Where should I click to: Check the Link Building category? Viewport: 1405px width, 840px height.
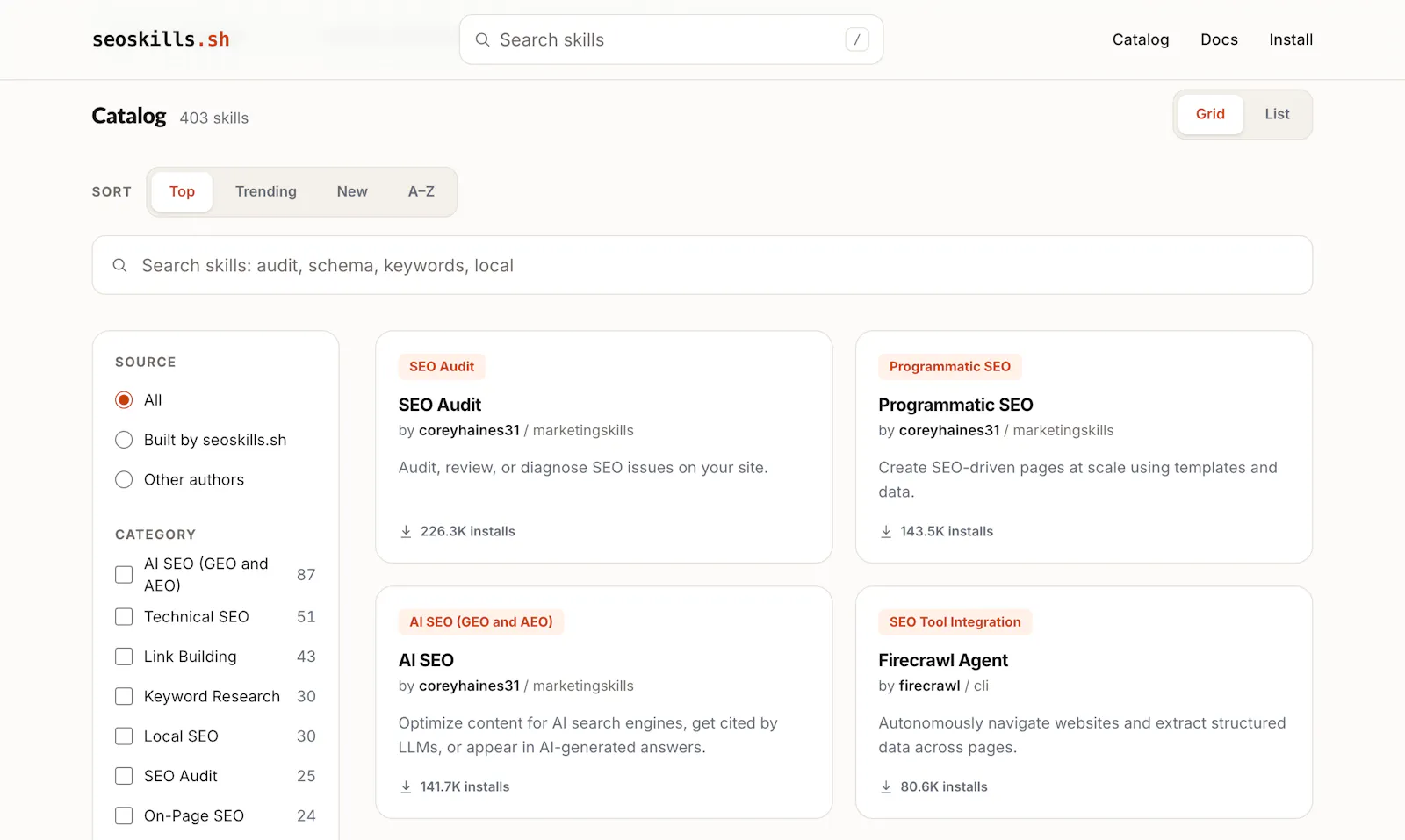click(x=124, y=657)
